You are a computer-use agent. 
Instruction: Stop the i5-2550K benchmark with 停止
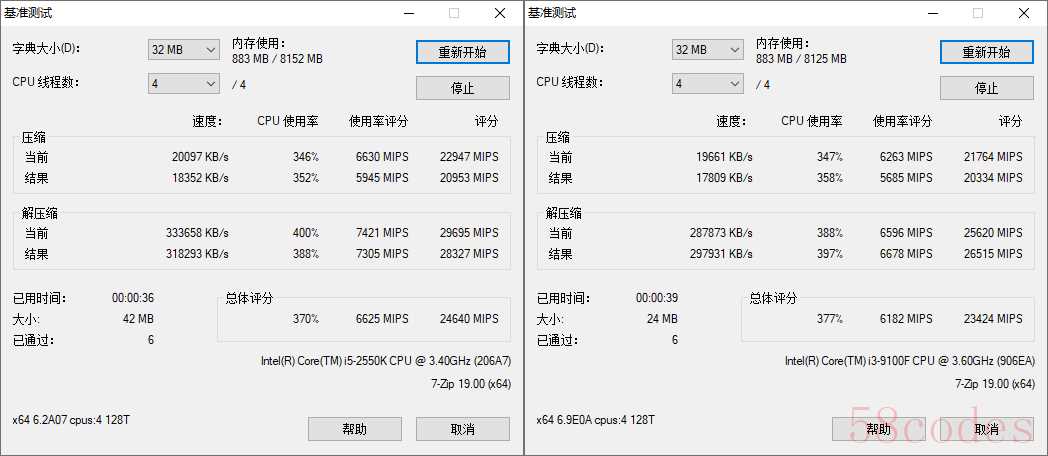pos(463,88)
